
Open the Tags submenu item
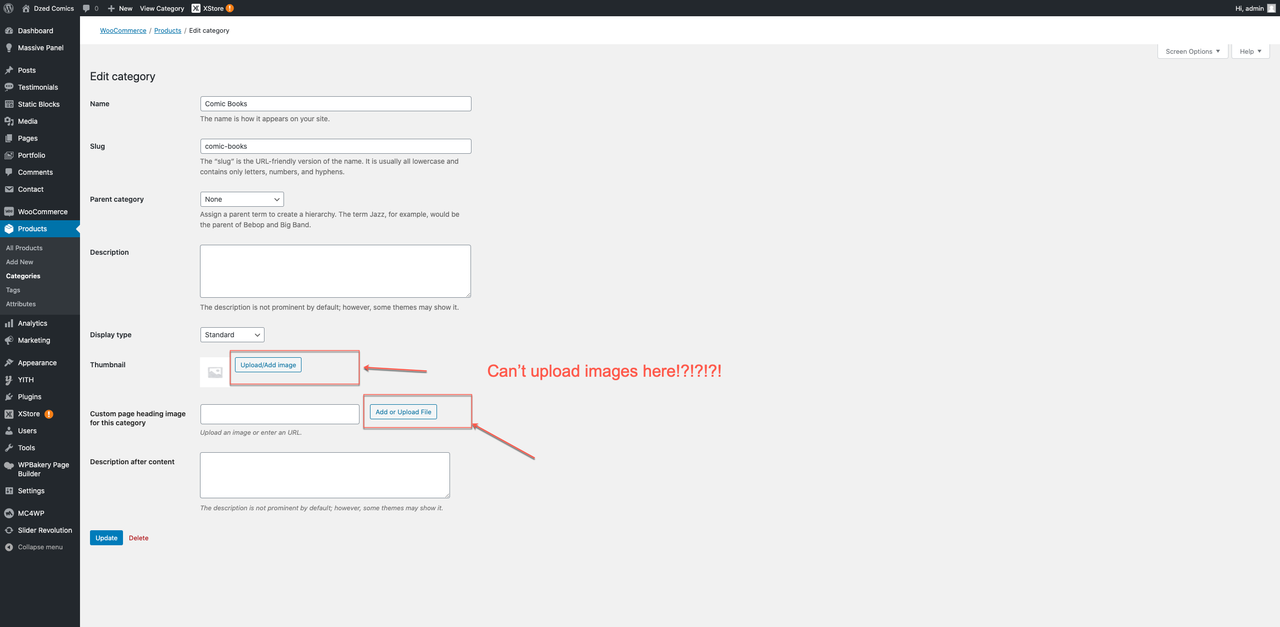[x=13, y=290]
